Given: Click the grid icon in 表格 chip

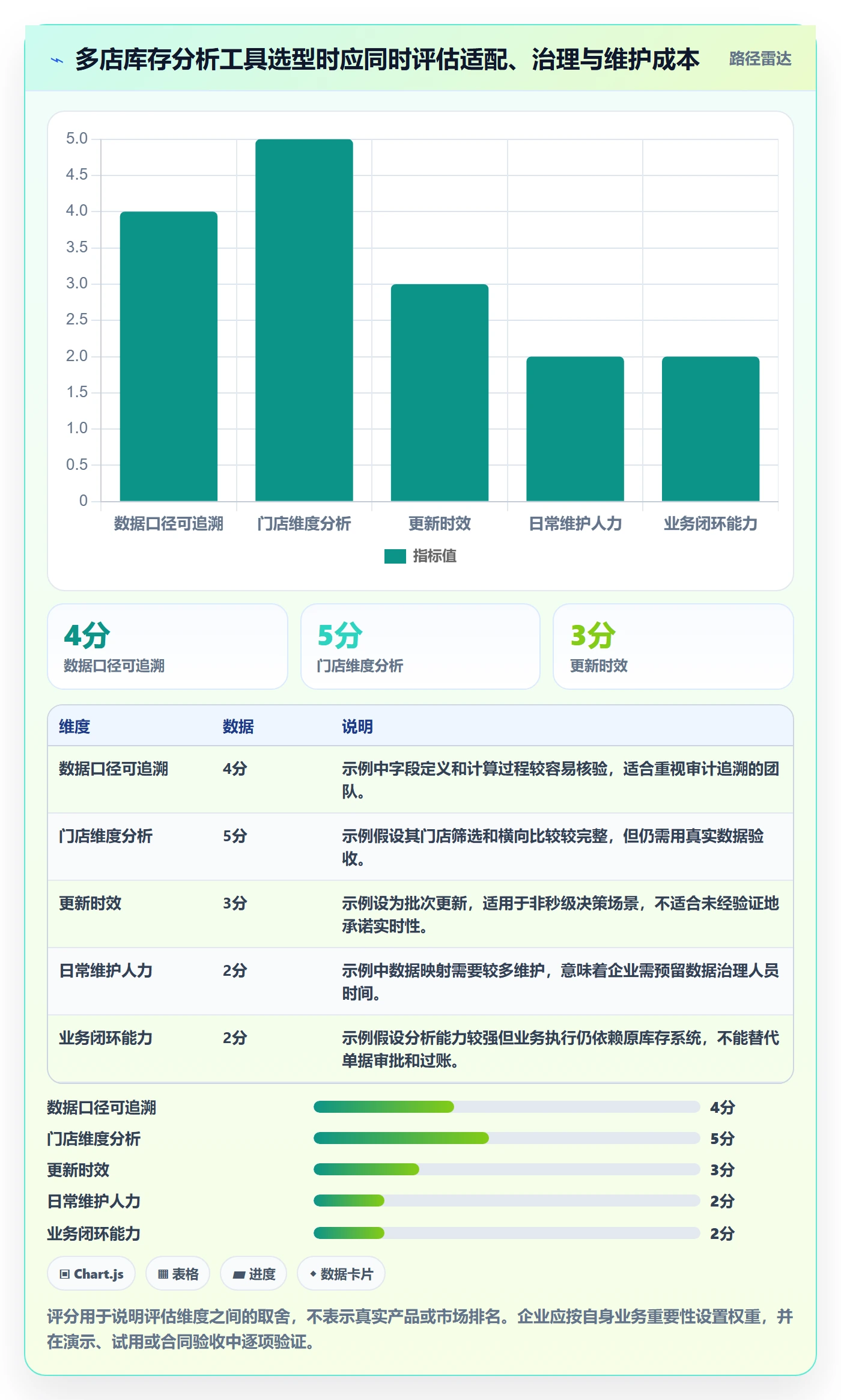Looking at the screenshot, I should click(163, 1274).
